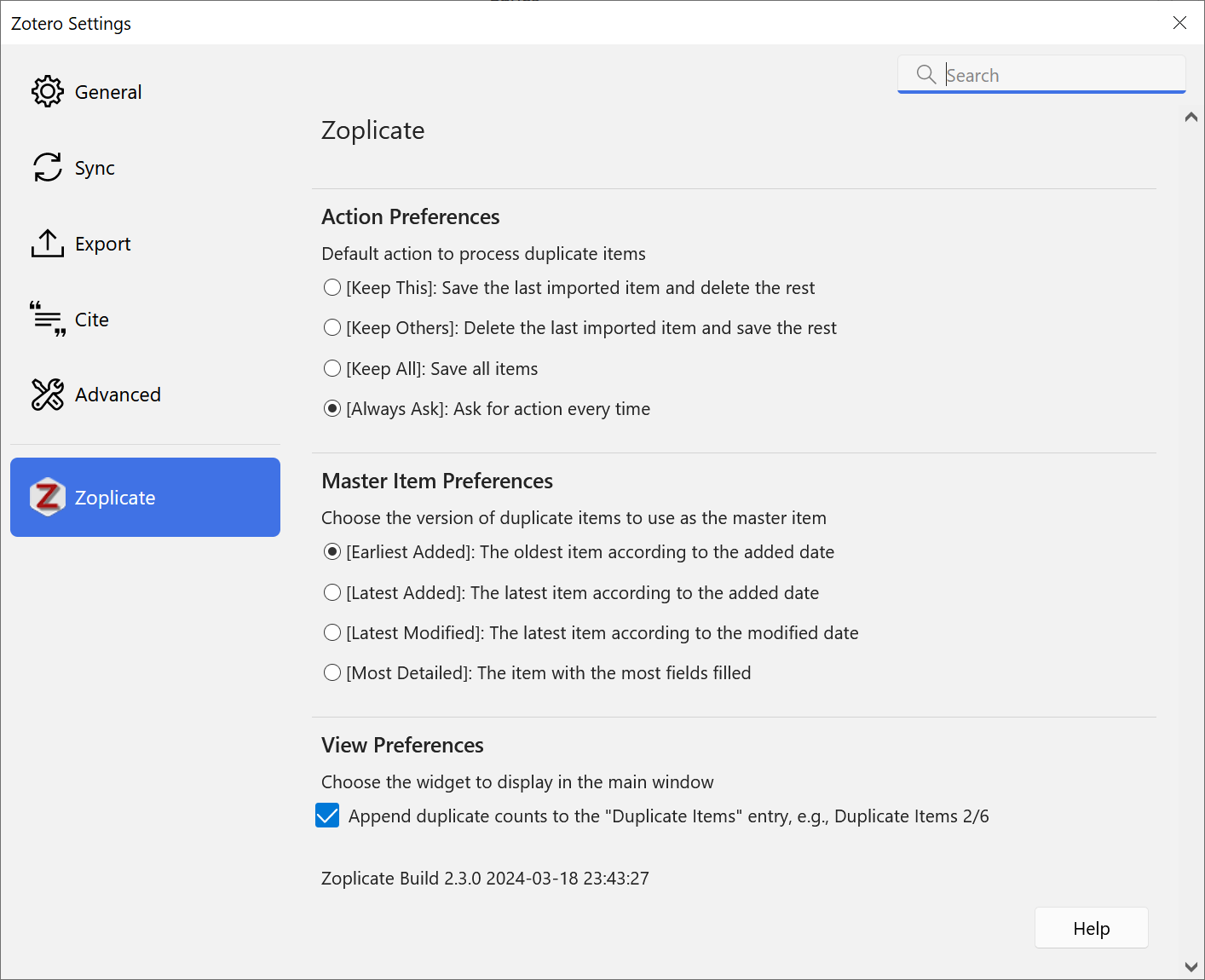Click the scrollbar down arrow
Viewport: 1205px width, 980px height.
point(1191,966)
